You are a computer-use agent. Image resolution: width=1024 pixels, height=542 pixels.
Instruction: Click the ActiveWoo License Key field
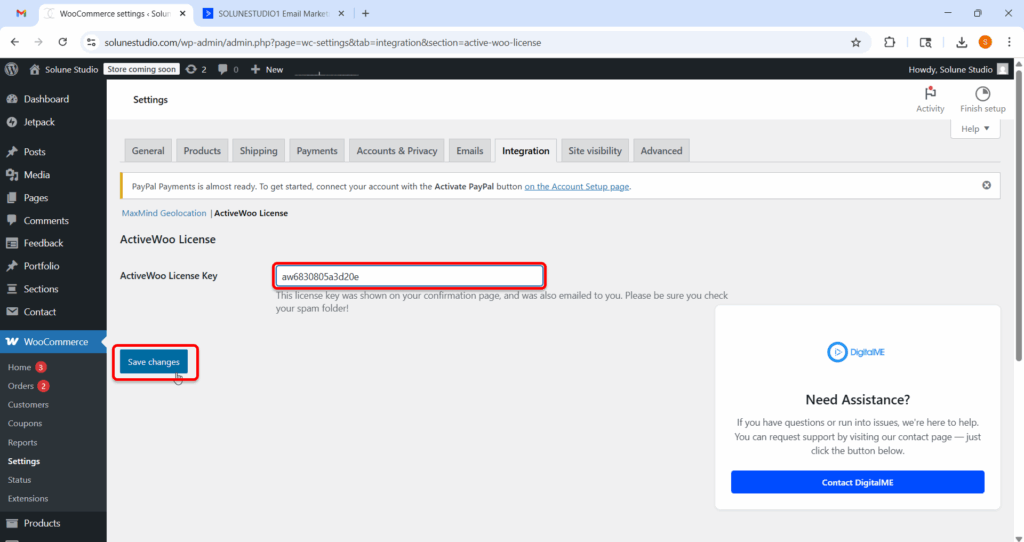pos(409,276)
